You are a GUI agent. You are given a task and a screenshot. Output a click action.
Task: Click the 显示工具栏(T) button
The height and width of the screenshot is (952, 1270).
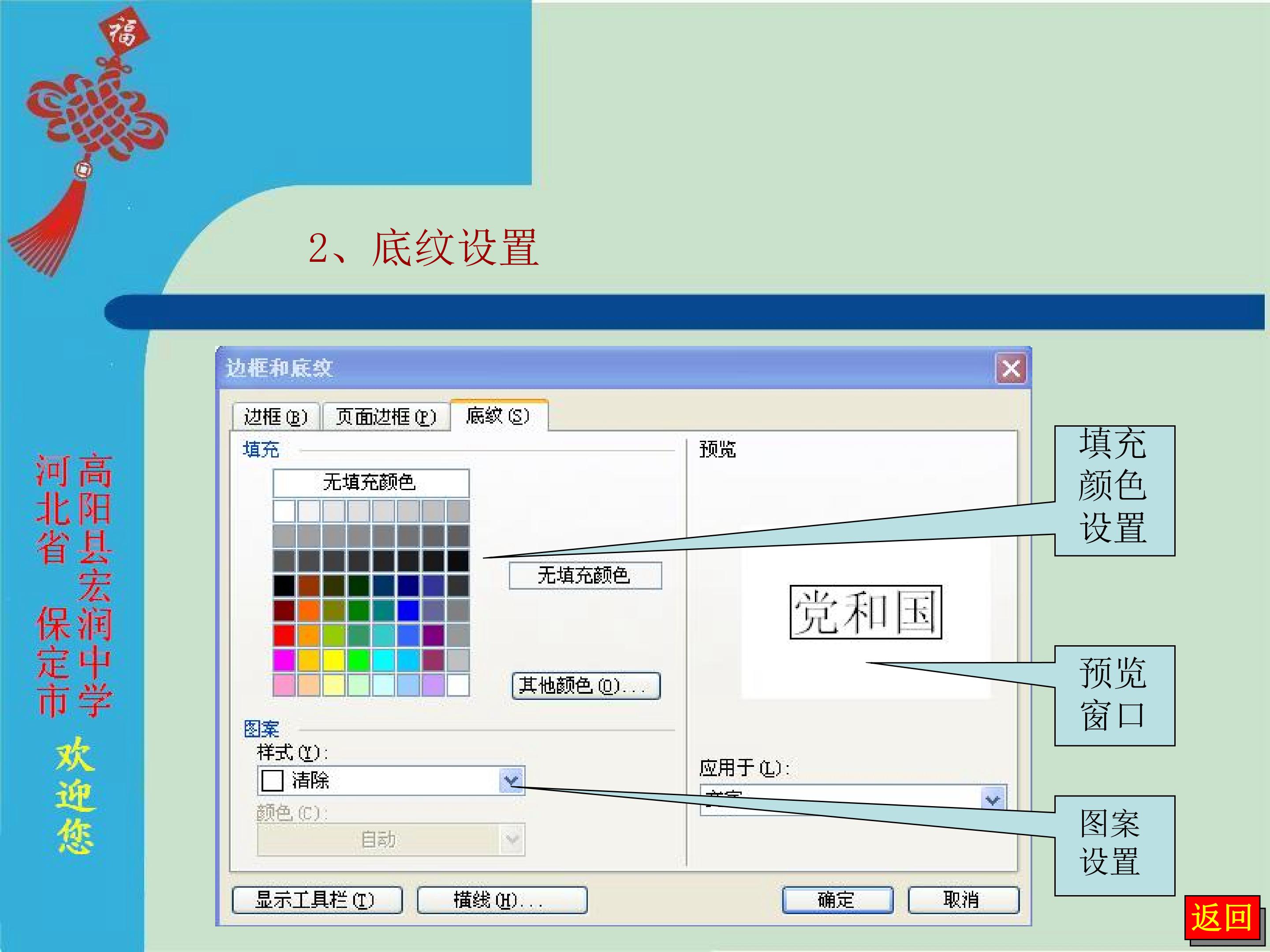[317, 900]
